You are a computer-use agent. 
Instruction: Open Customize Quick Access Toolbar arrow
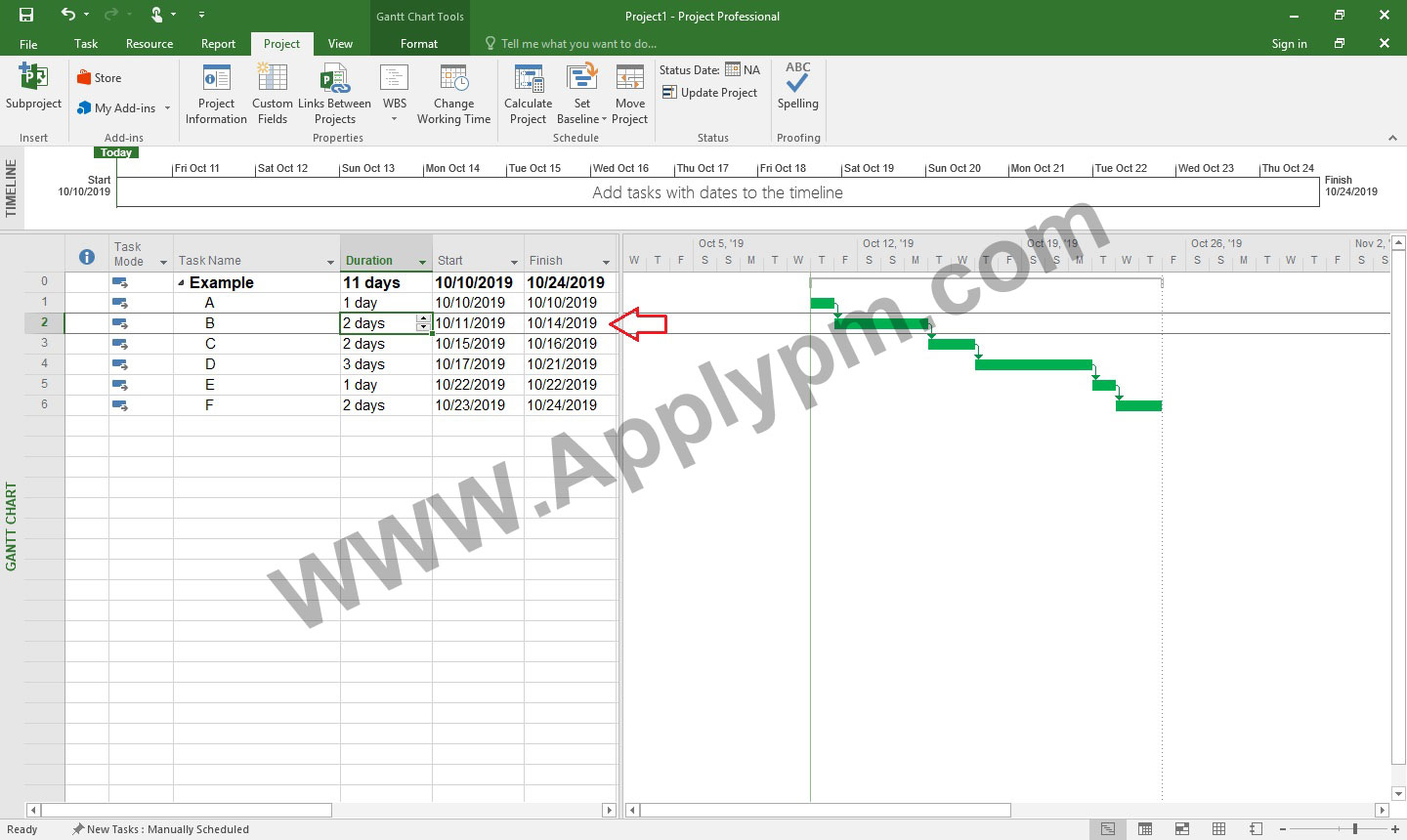pyautogui.click(x=201, y=15)
